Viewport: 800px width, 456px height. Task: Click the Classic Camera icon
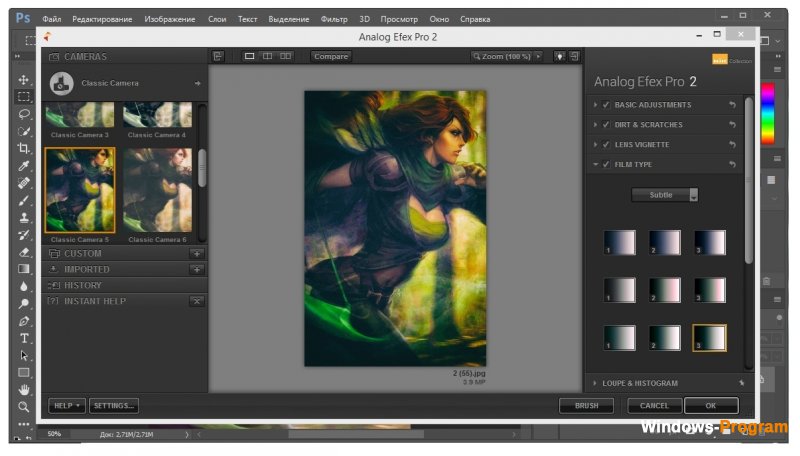click(x=62, y=83)
